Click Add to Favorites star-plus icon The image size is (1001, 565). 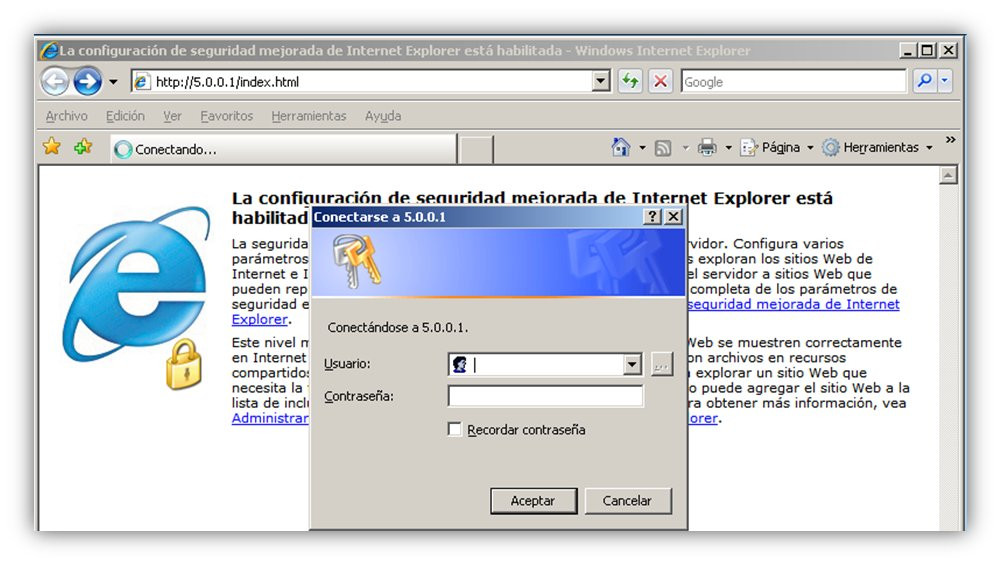pyautogui.click(x=82, y=147)
